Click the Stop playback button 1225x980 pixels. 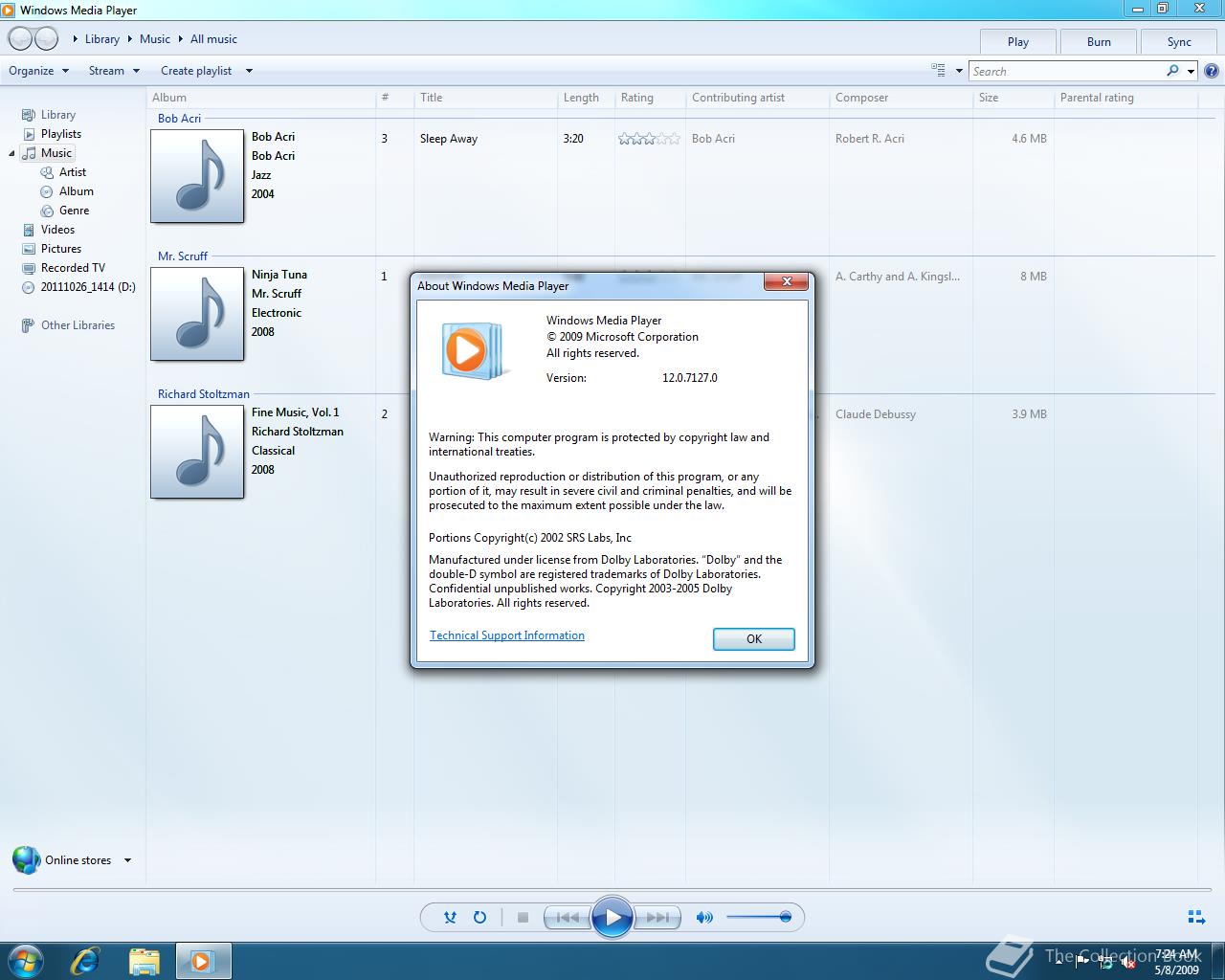click(x=523, y=917)
